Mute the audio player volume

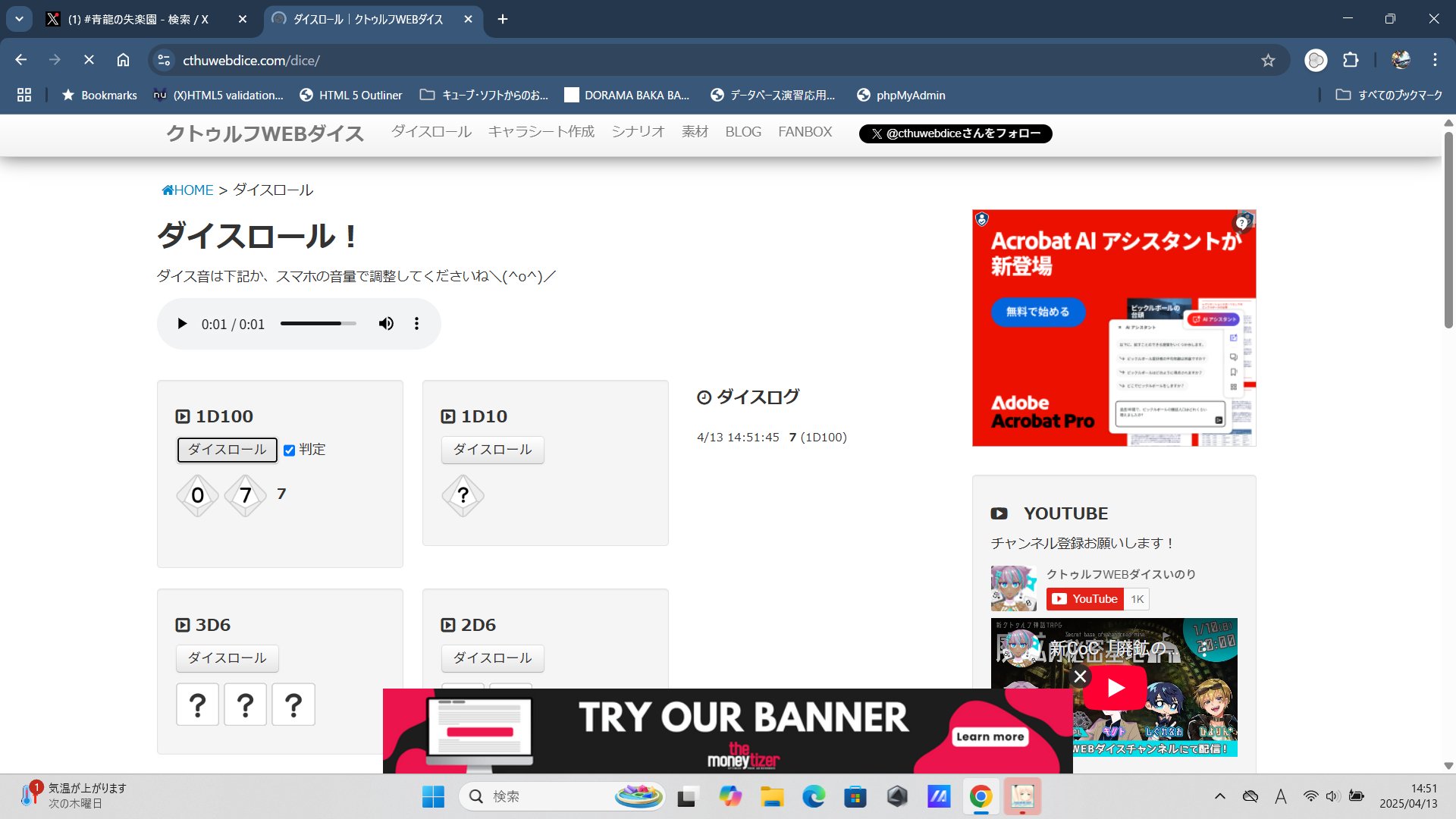tap(386, 324)
